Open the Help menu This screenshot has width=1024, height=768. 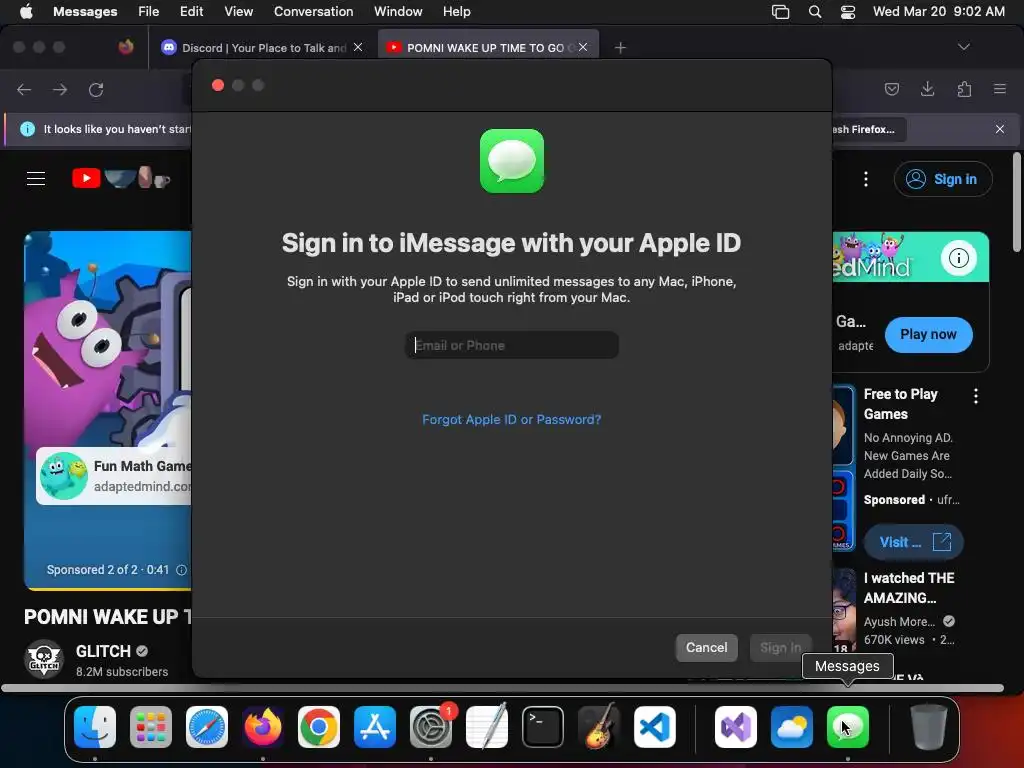tap(456, 11)
